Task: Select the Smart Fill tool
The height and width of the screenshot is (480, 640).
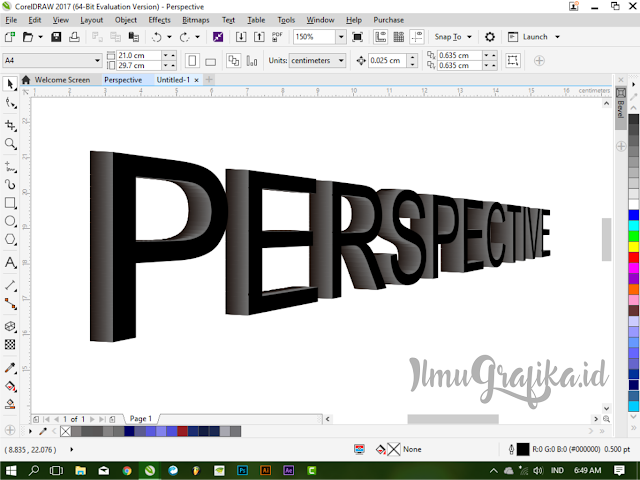Action: coord(10,404)
